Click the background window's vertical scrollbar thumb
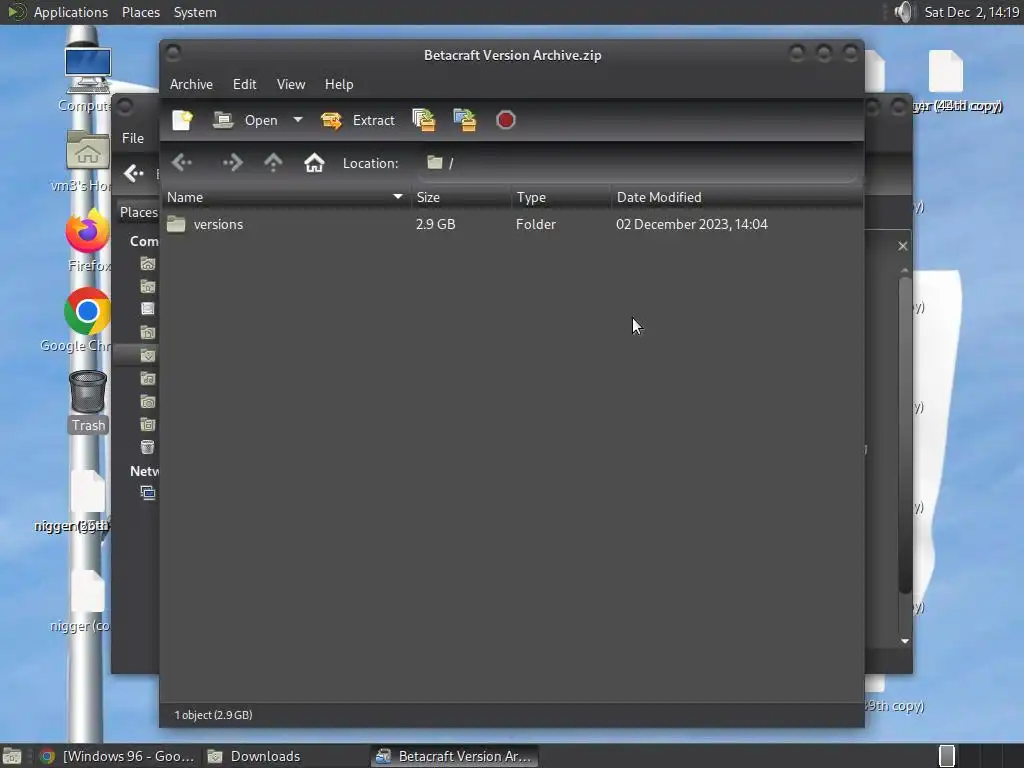 (x=904, y=435)
